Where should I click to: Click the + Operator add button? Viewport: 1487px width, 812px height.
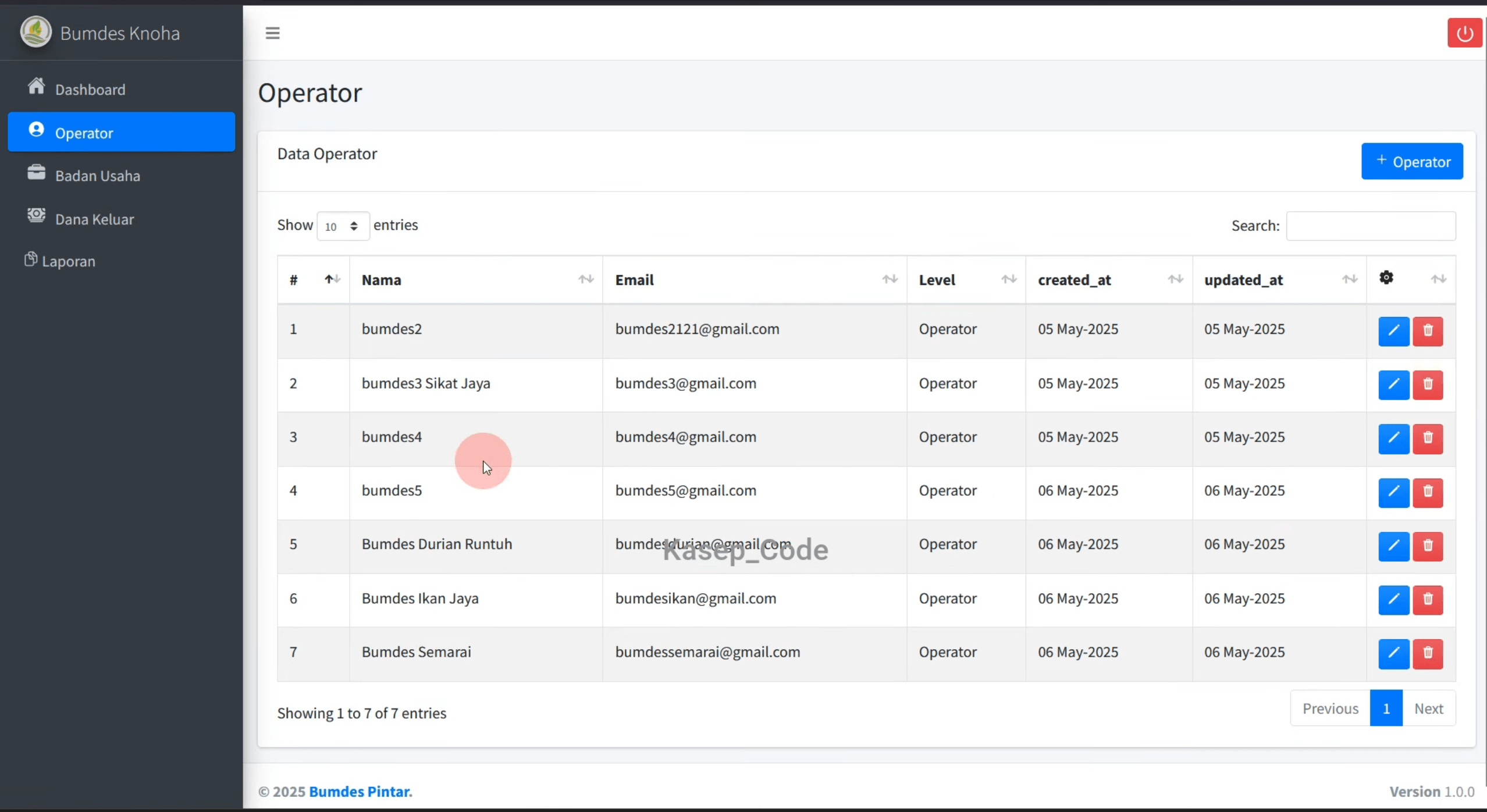(x=1412, y=161)
